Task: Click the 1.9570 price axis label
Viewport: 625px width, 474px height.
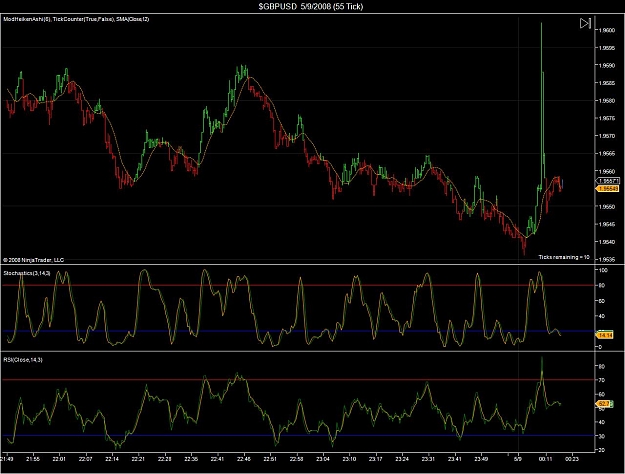Action: pyautogui.click(x=606, y=136)
